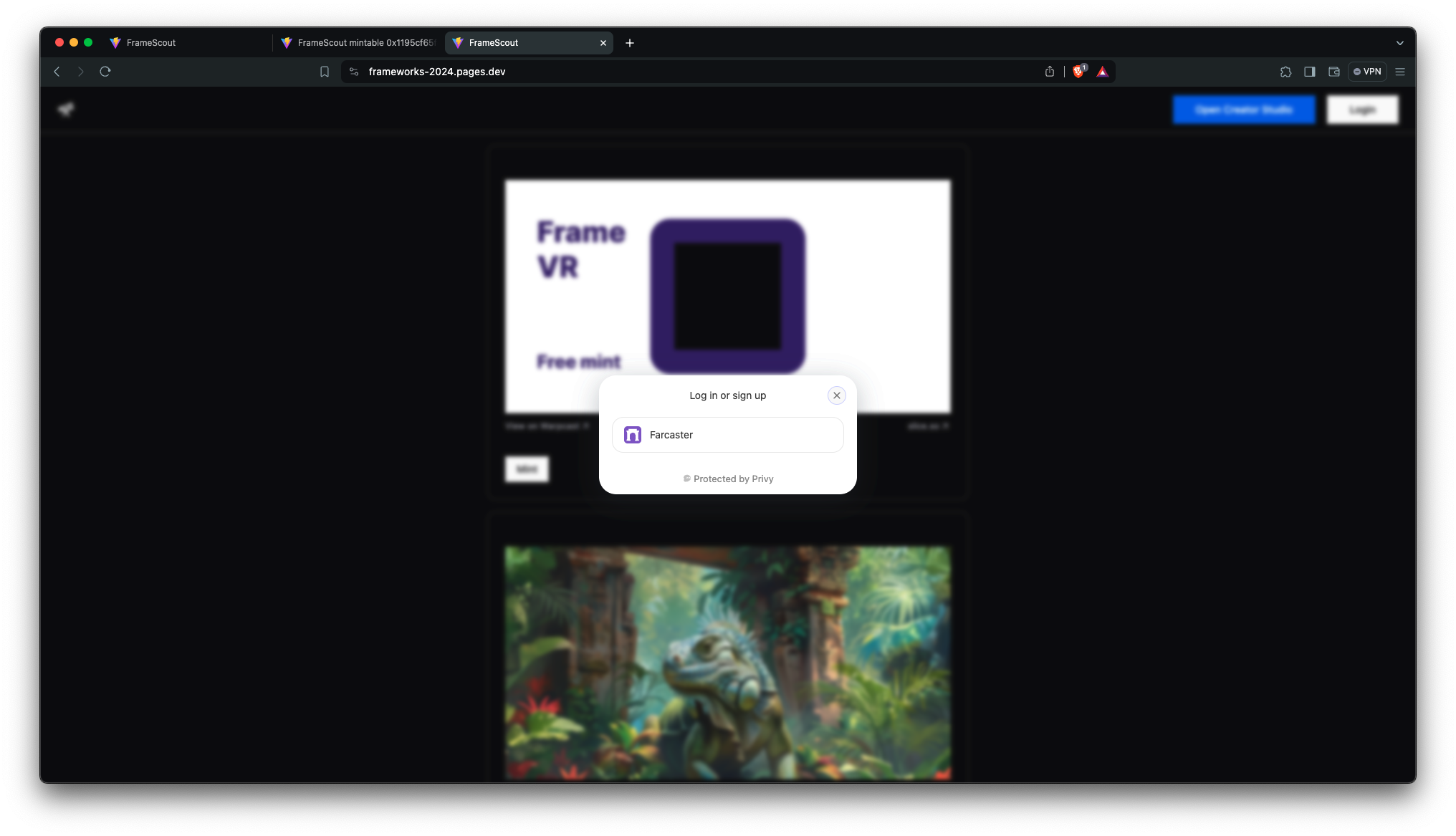1456x836 pixels.
Task: Expand the tab search dropdown chevron
Action: (x=1399, y=43)
